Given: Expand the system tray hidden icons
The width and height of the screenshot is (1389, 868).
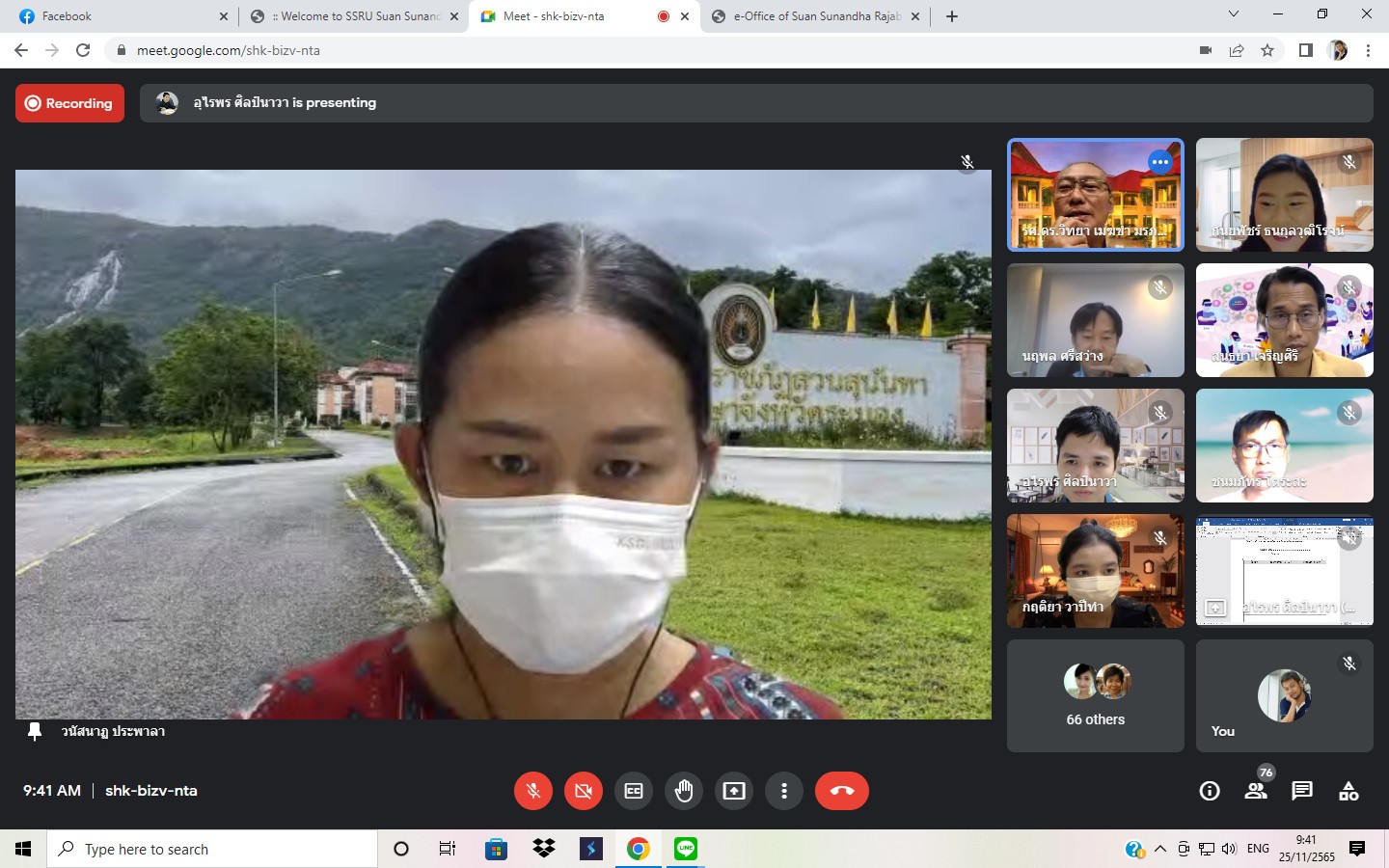Looking at the screenshot, I should [1160, 849].
